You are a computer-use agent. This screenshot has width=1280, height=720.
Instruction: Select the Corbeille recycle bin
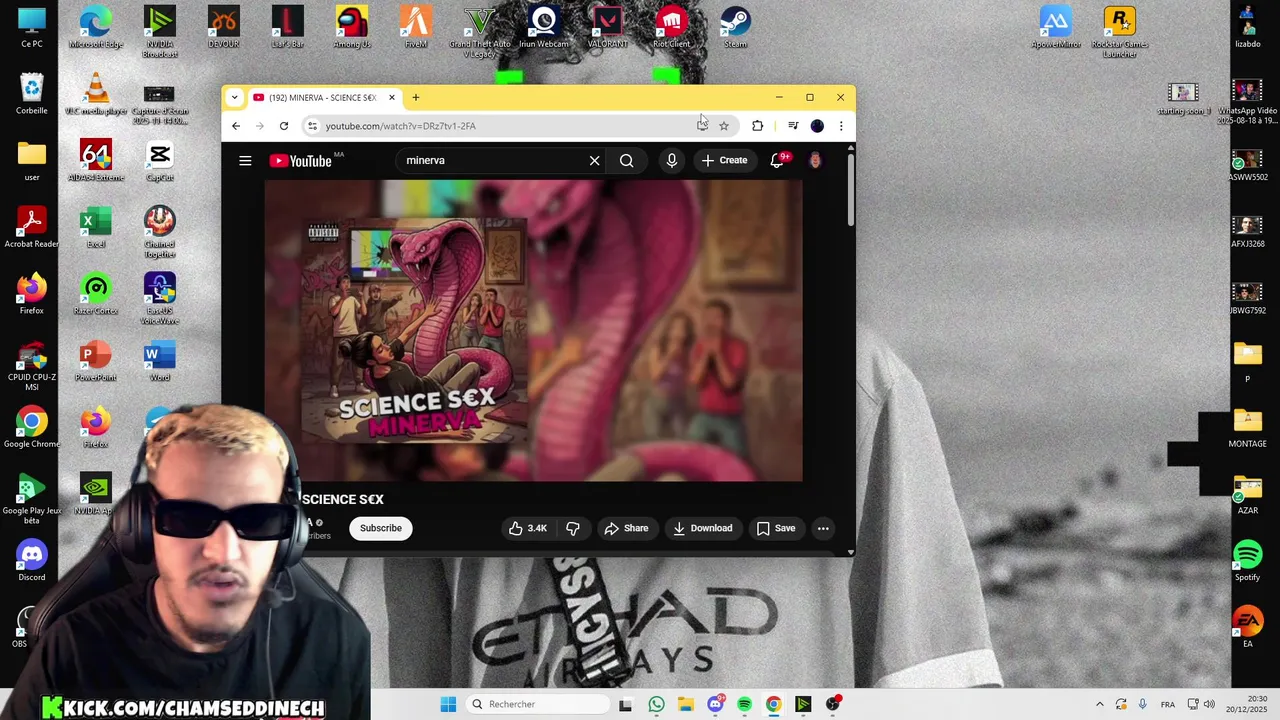pyautogui.click(x=32, y=95)
